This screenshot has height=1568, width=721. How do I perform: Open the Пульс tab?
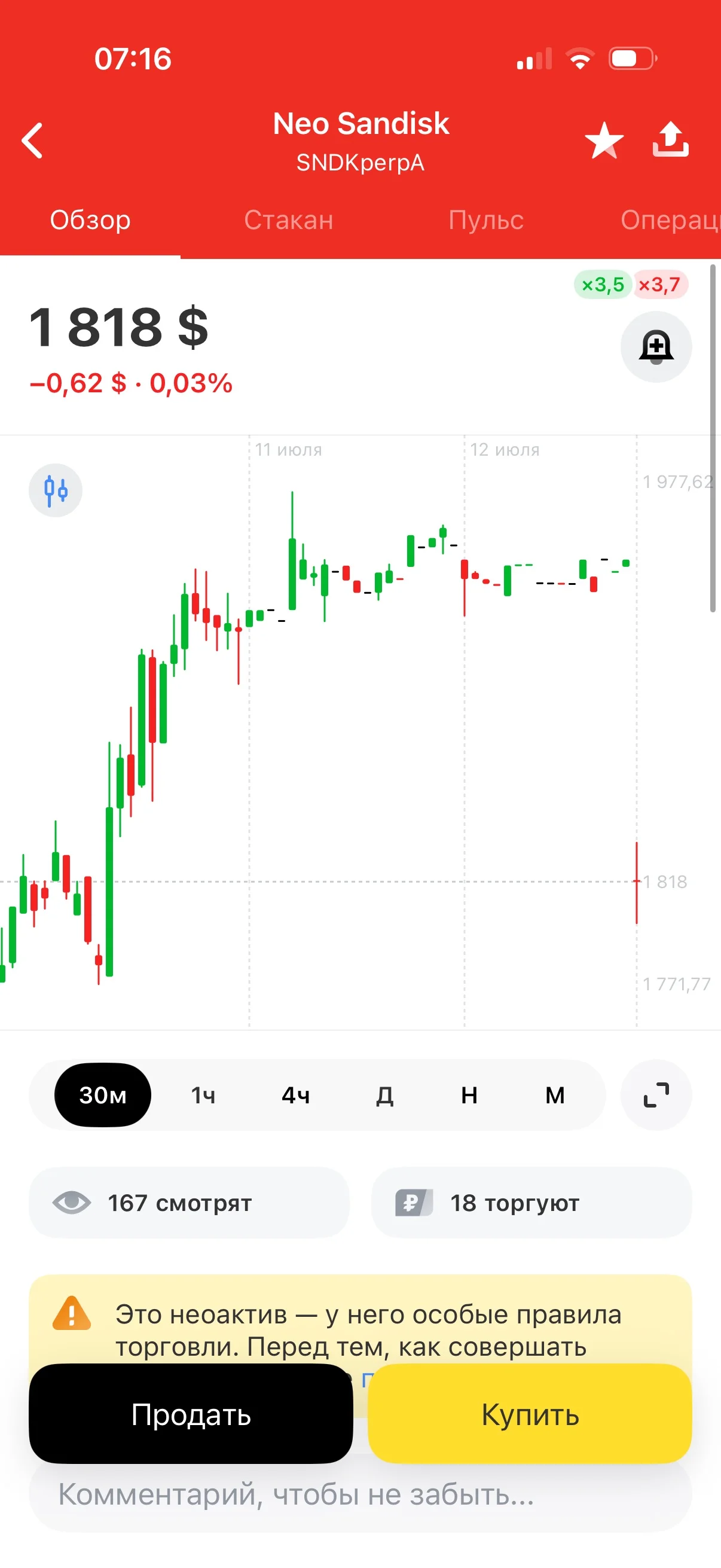tap(485, 220)
